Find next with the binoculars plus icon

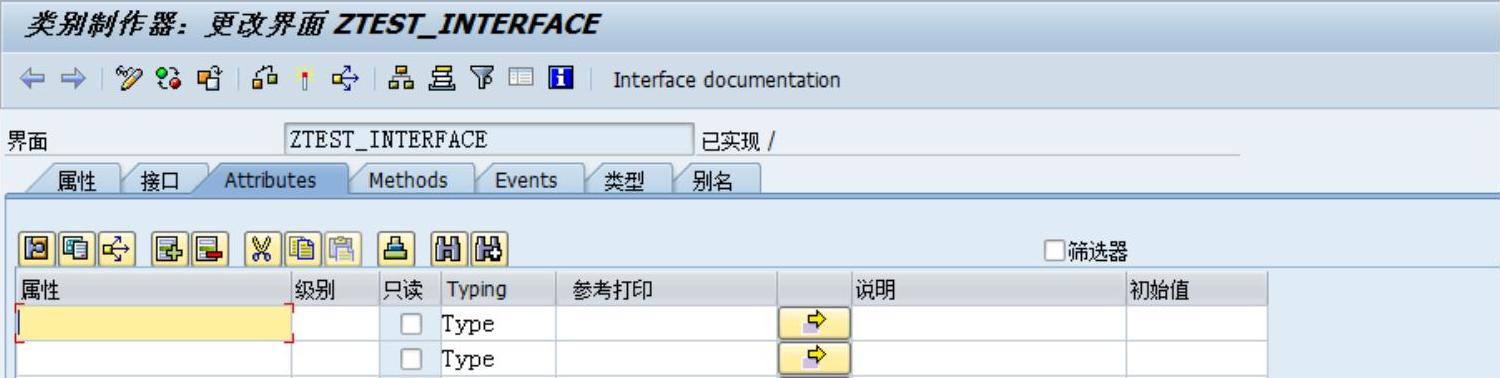[488, 250]
